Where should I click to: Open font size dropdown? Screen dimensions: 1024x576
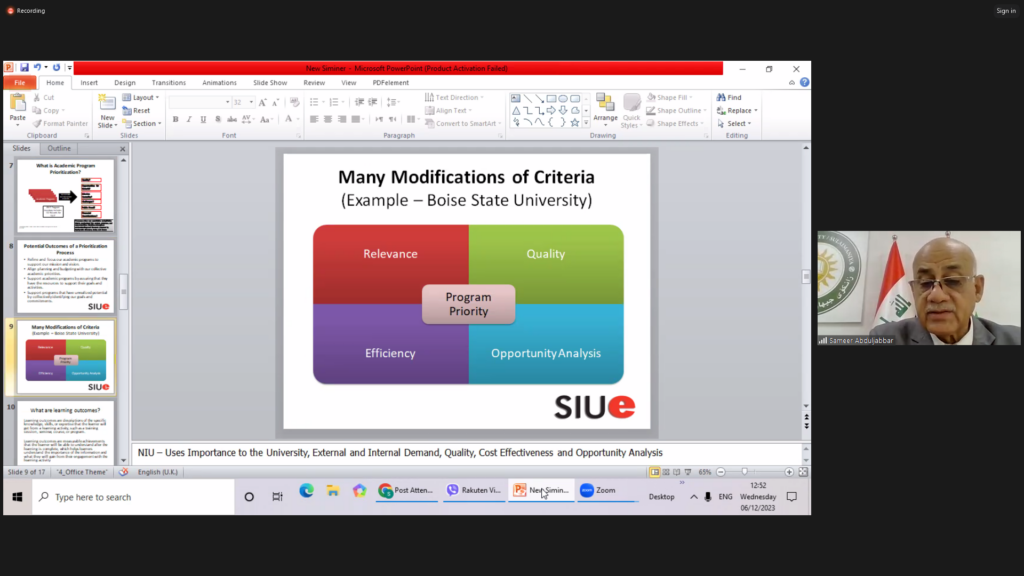[x=251, y=103]
